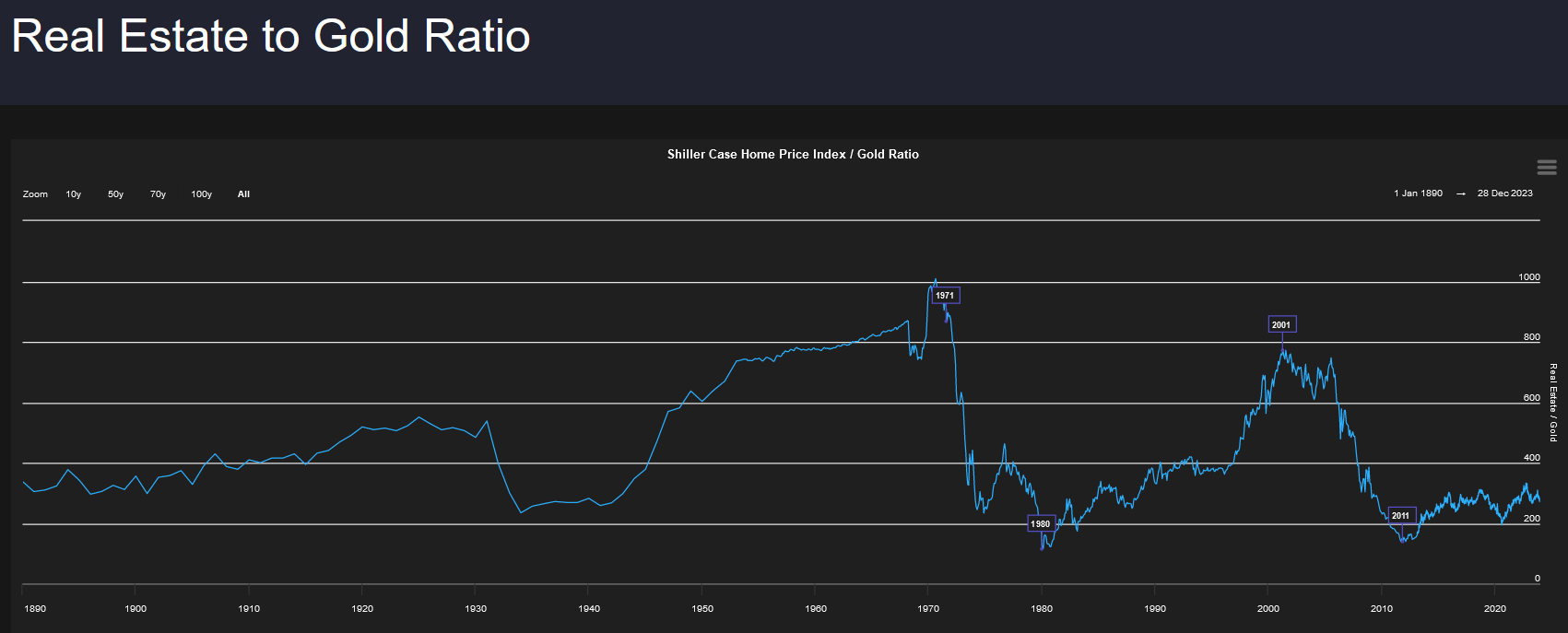Edit the start date 1 Jan 1890
1568x633 pixels.
pos(1418,193)
